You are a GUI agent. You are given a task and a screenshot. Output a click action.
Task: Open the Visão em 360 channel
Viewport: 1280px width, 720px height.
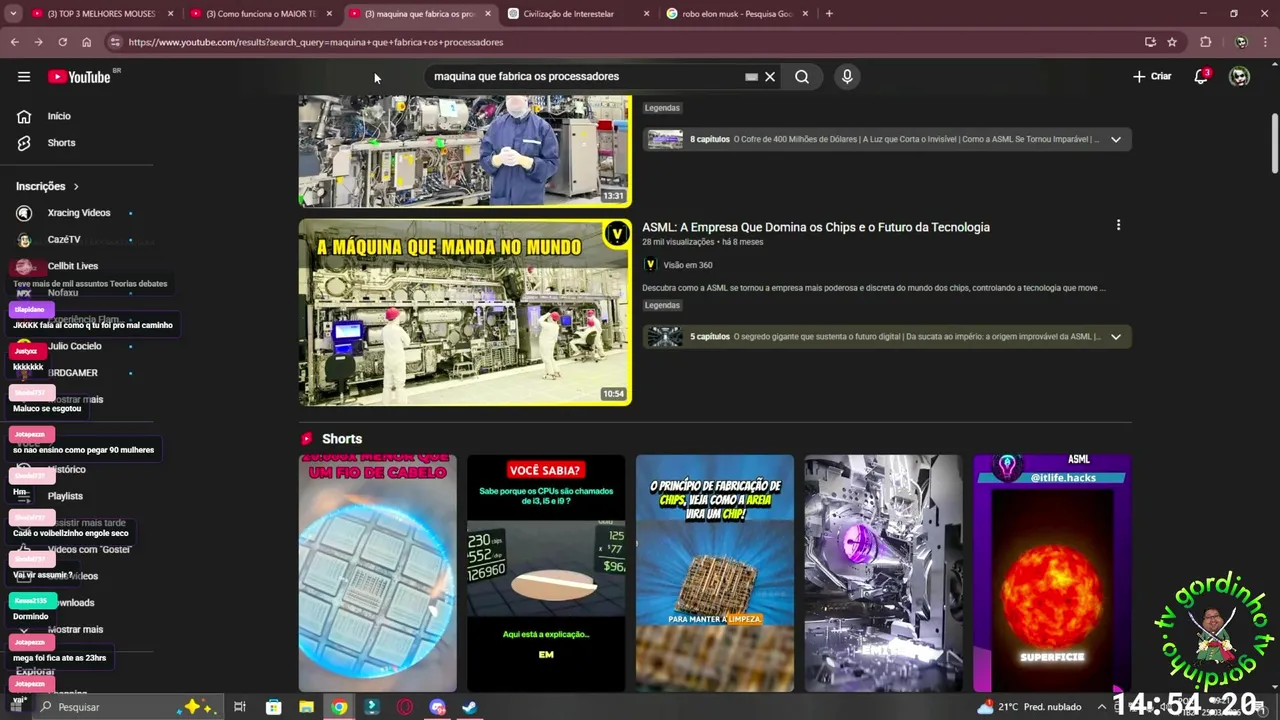(x=687, y=265)
